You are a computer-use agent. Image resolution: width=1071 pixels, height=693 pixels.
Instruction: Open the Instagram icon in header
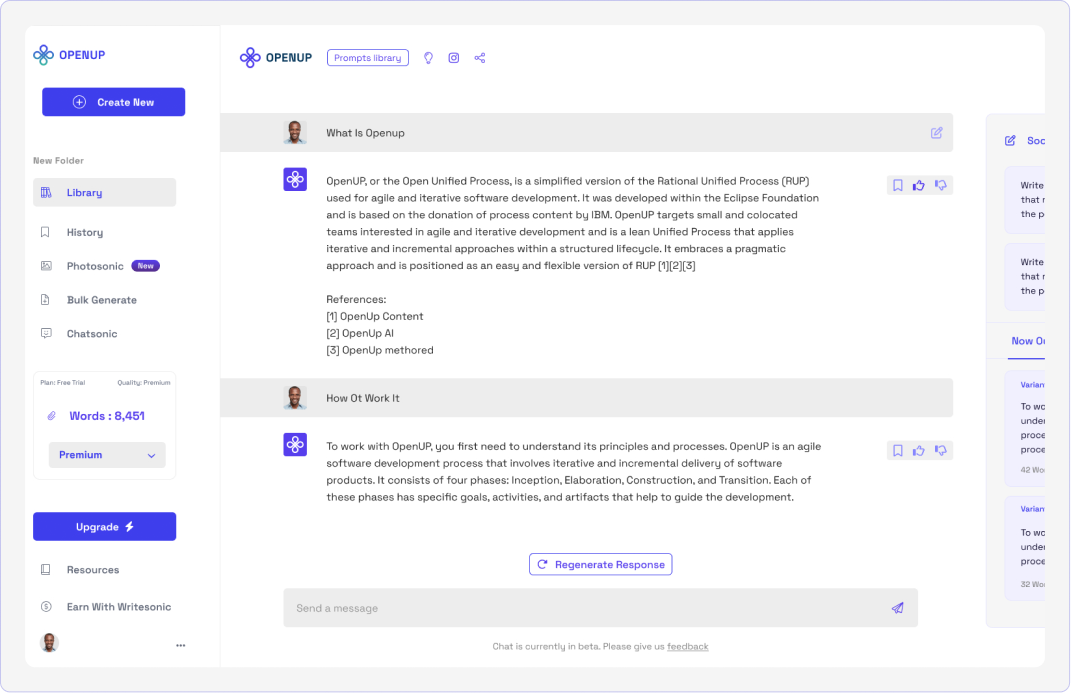(454, 58)
